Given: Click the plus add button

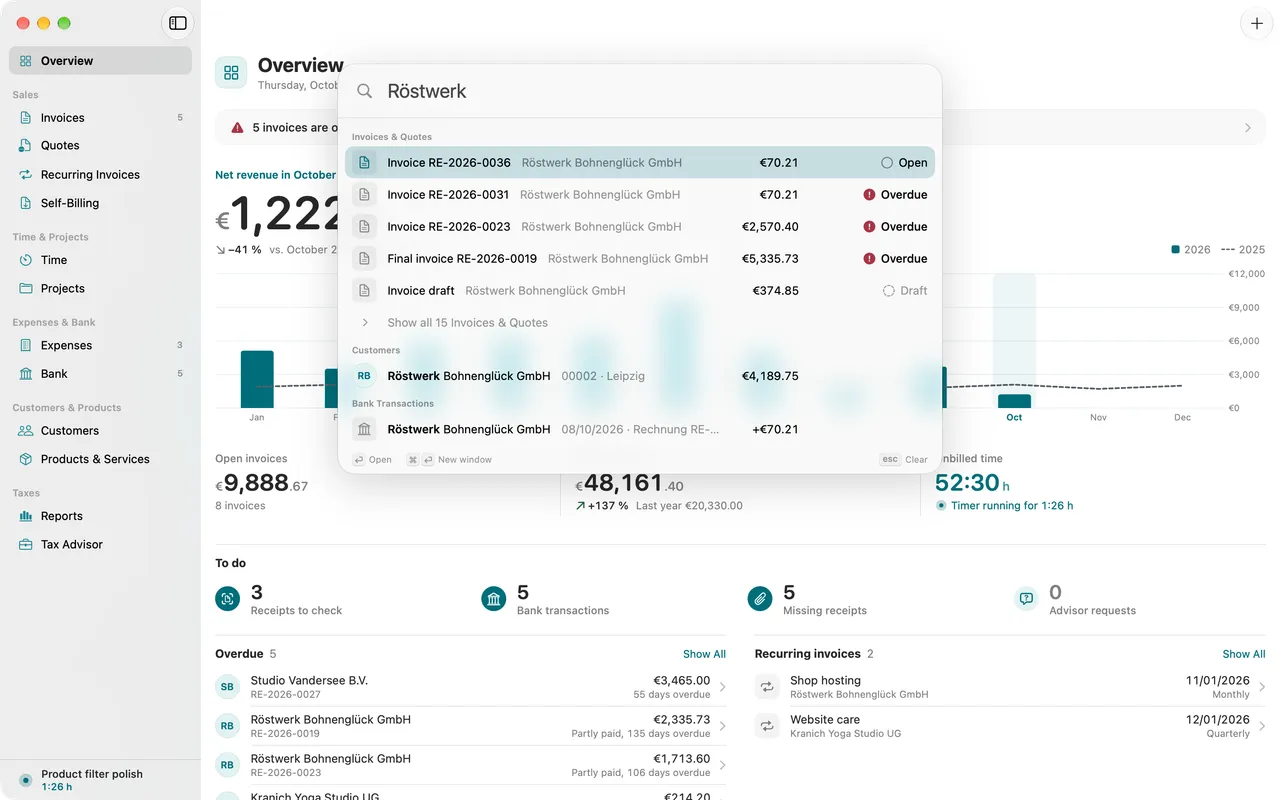Looking at the screenshot, I should (1257, 23).
